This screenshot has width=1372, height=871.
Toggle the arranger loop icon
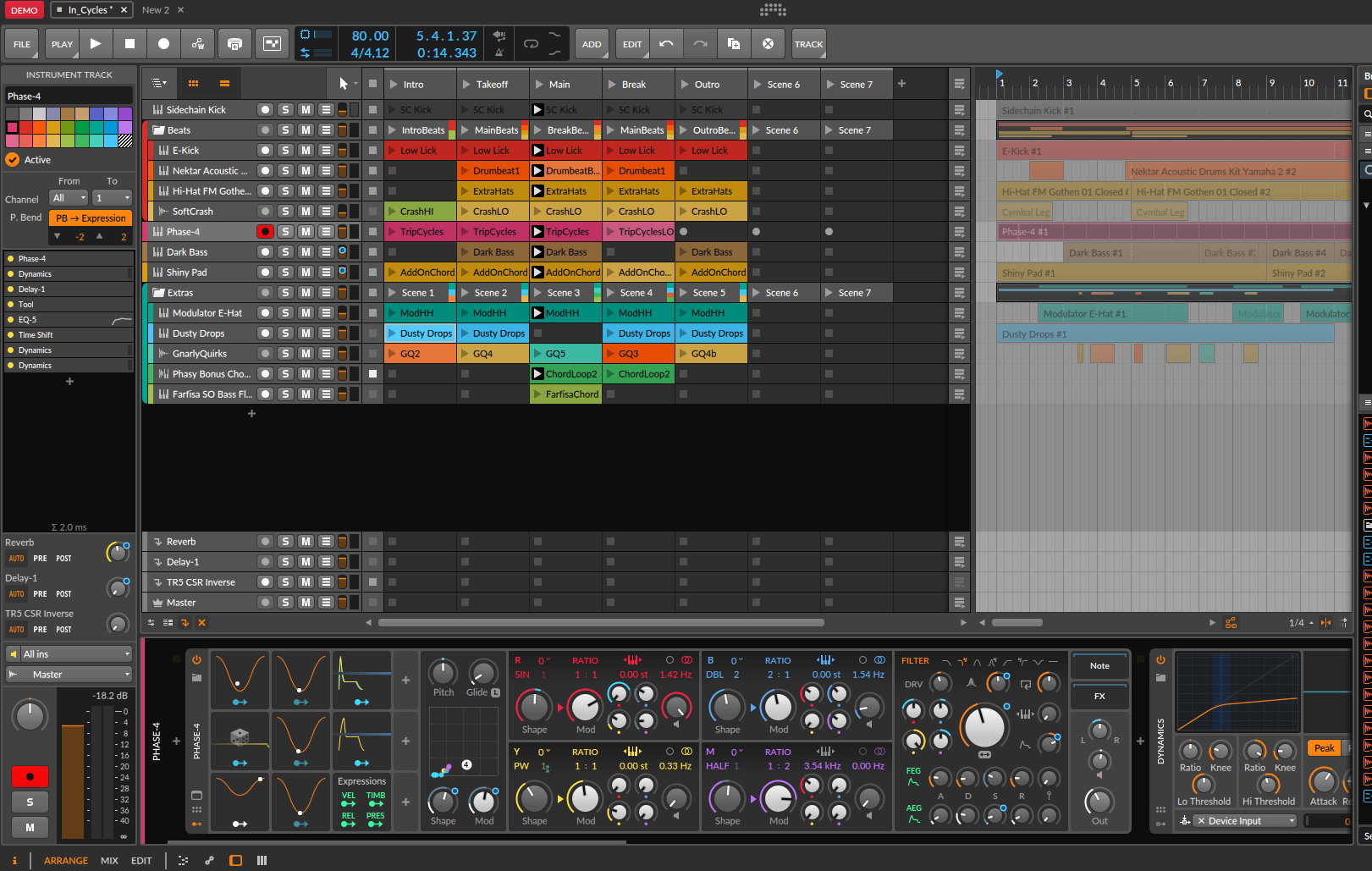pyautogui.click(x=531, y=43)
